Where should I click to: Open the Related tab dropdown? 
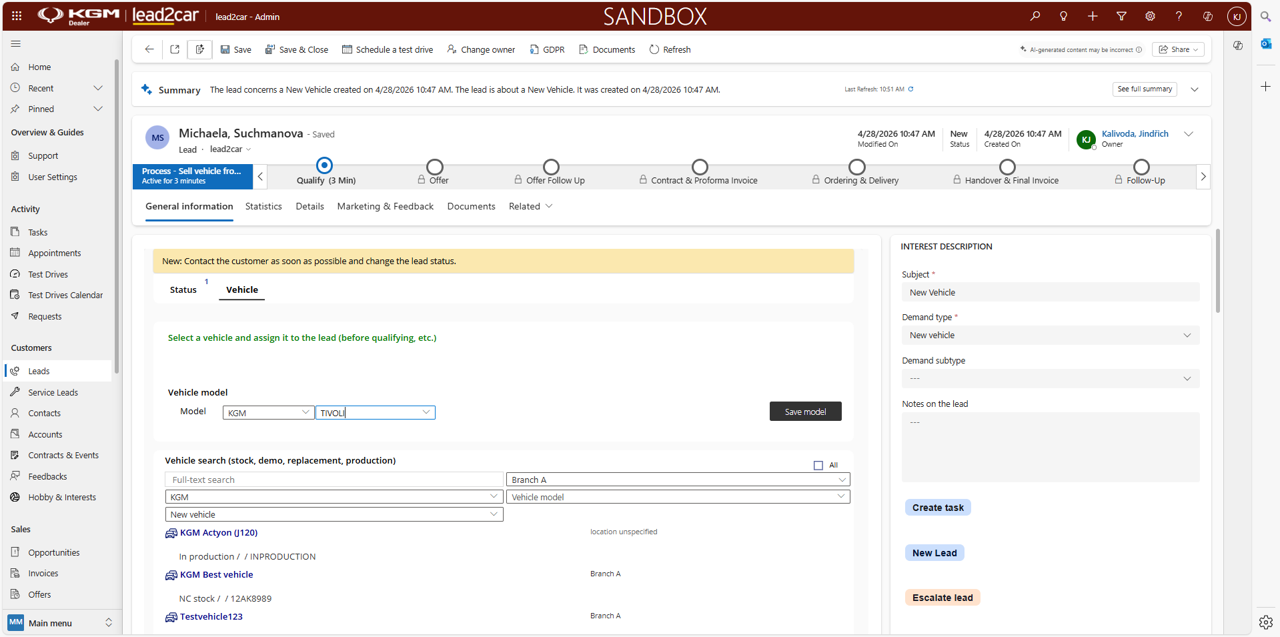[530, 206]
